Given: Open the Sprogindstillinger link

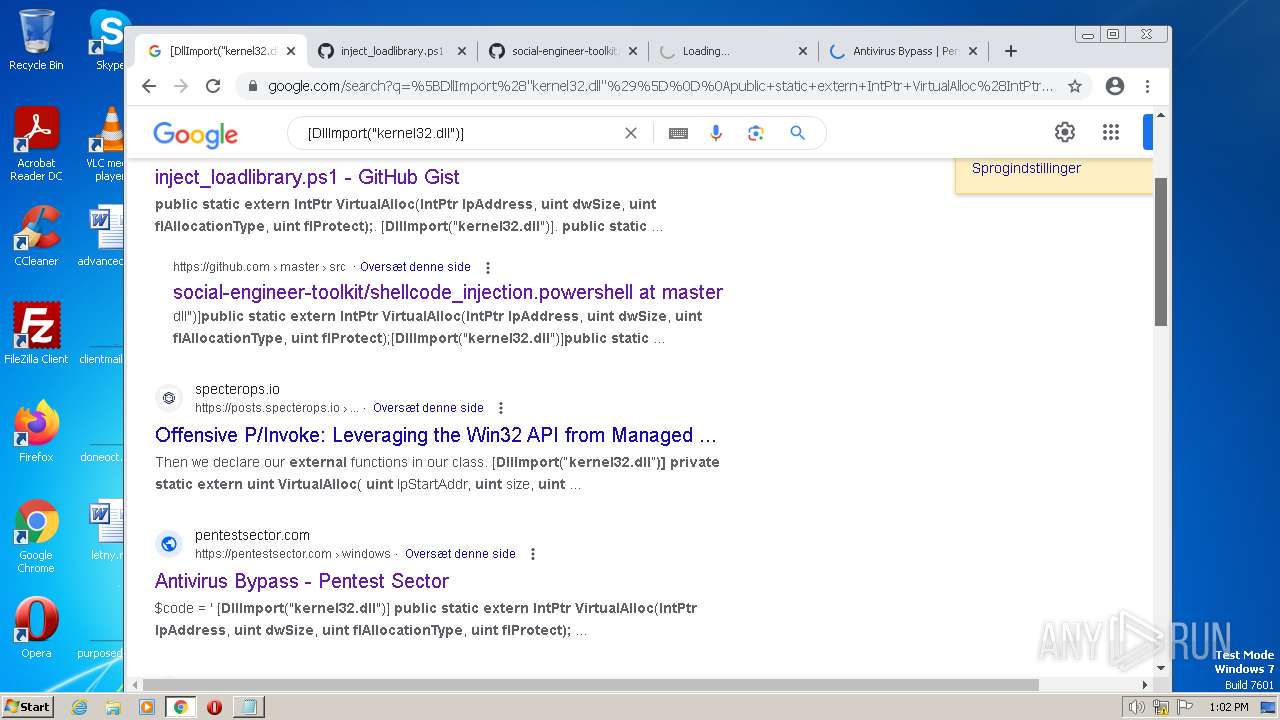Looking at the screenshot, I should [1026, 168].
